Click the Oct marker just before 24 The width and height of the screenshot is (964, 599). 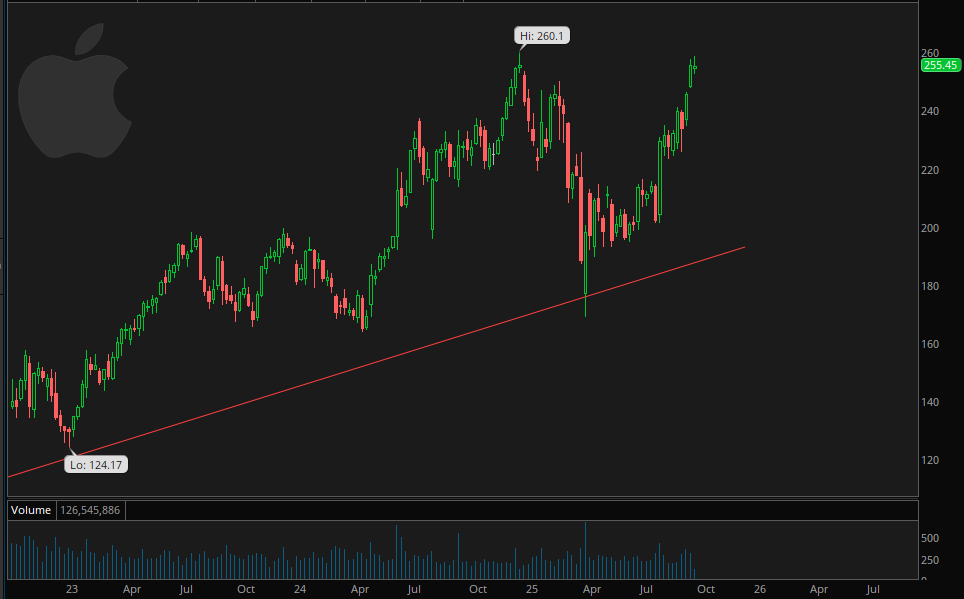click(x=246, y=589)
